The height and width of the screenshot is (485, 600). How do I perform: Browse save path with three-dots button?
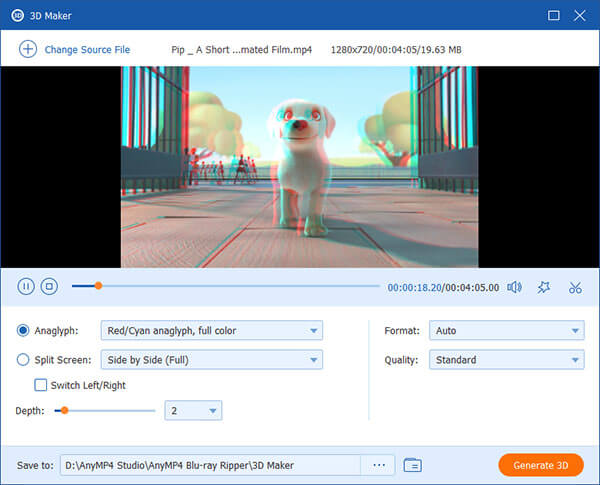378,465
